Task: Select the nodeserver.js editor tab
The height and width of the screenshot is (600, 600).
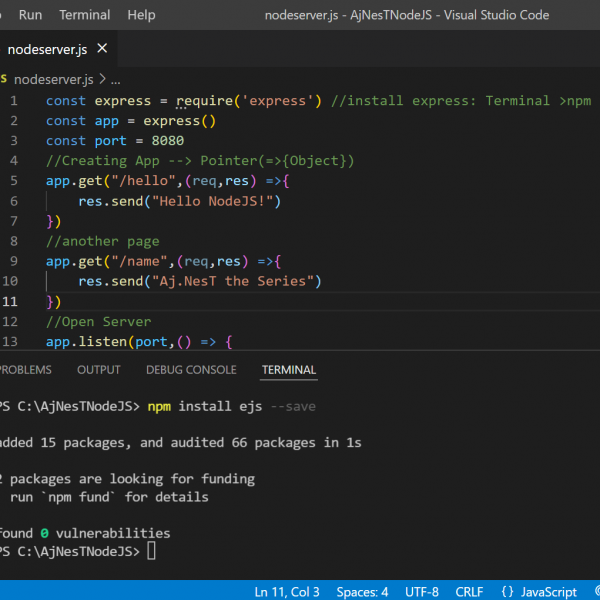Action: [46, 48]
